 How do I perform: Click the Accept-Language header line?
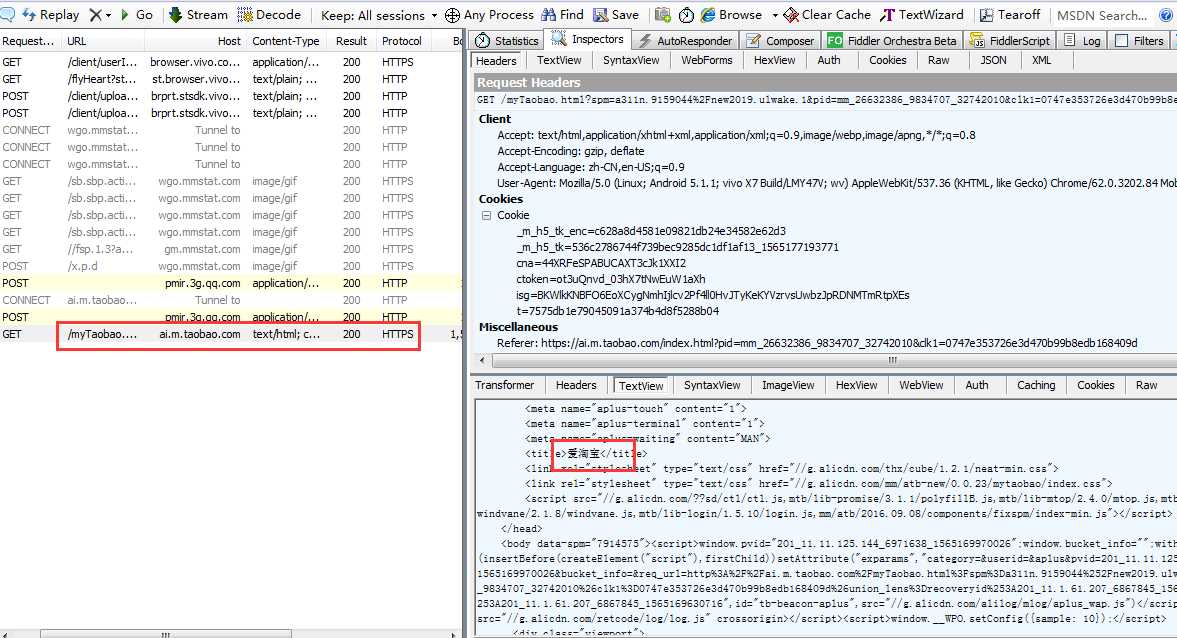point(591,167)
